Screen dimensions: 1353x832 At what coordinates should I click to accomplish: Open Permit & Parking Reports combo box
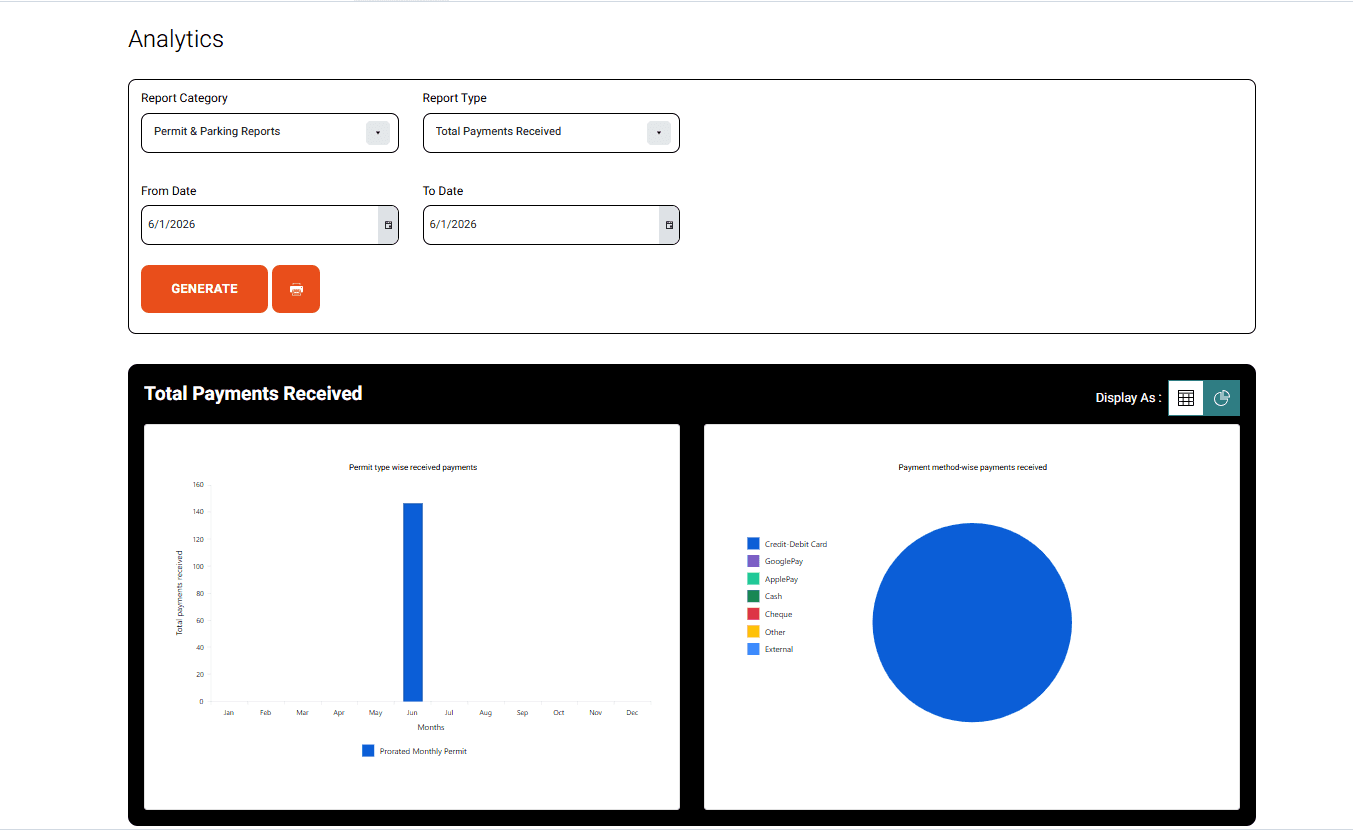click(270, 133)
